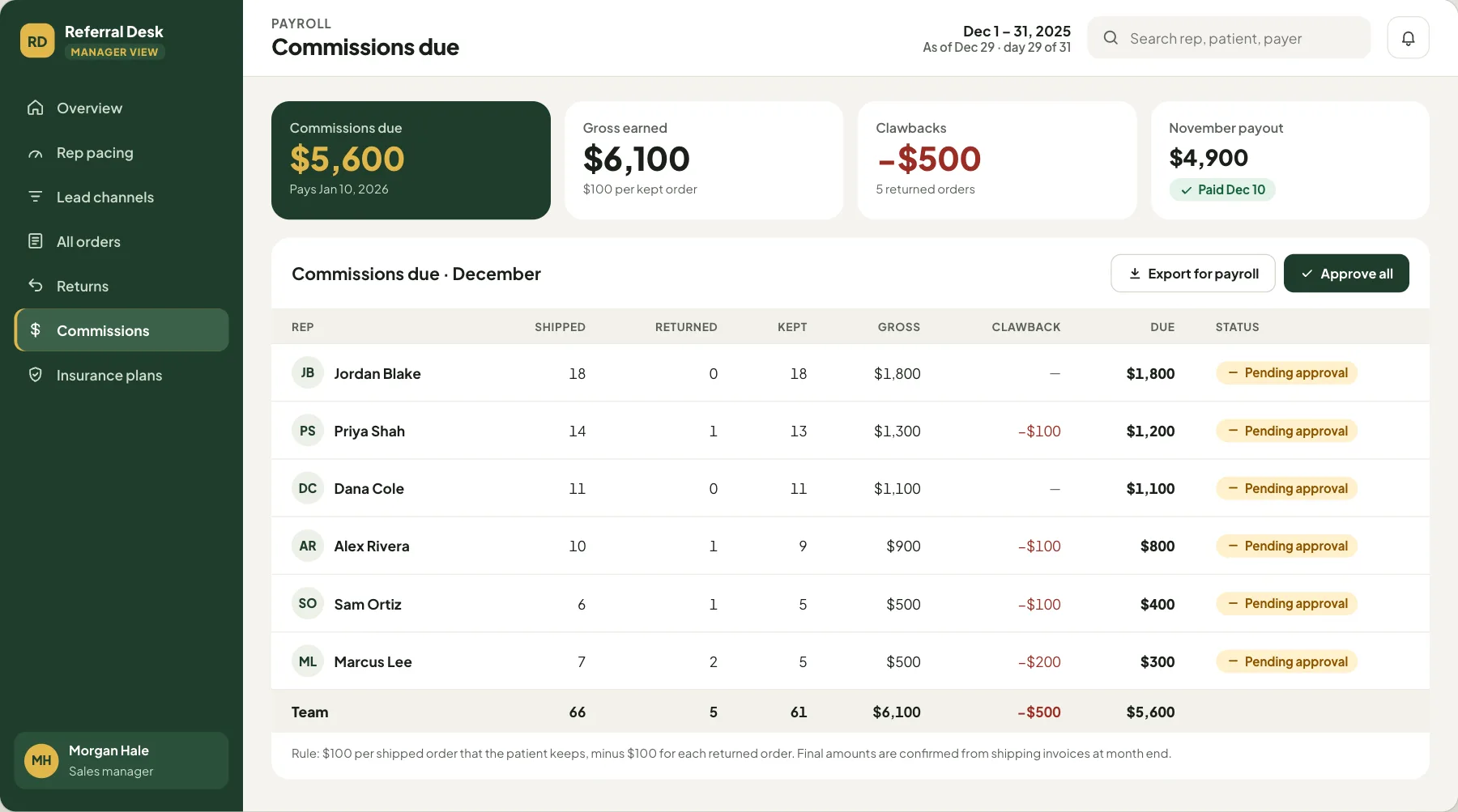1458x812 pixels.
Task: Click the checkmark icon in Approve all
Action: (x=1307, y=274)
